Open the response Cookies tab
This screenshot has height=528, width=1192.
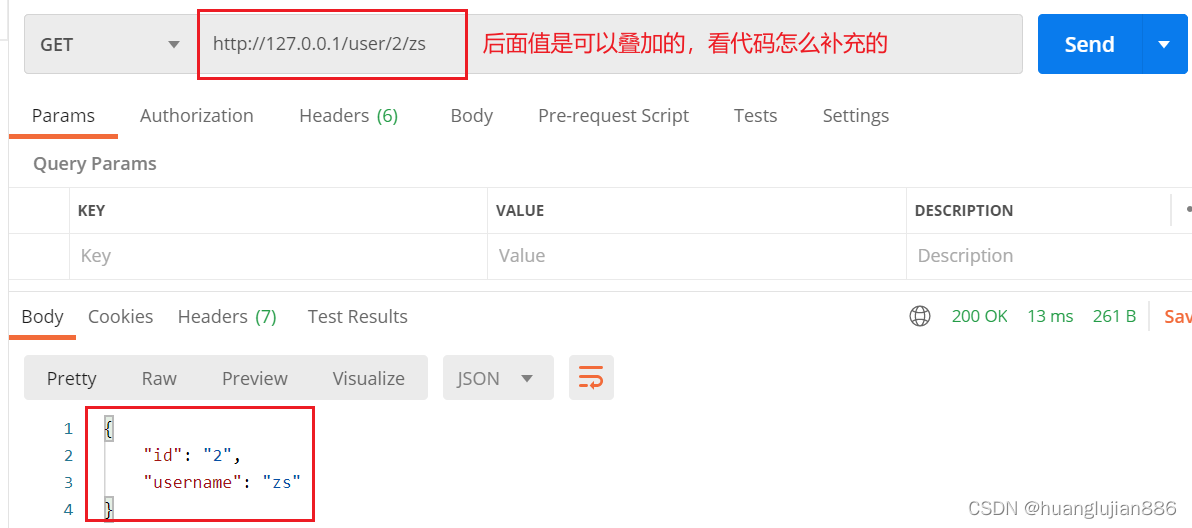point(120,316)
